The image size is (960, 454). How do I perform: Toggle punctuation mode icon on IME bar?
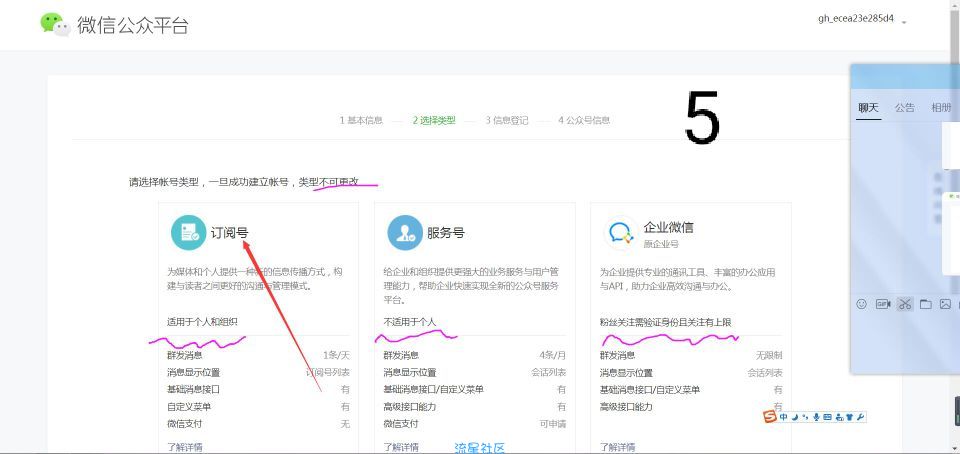(x=805, y=417)
